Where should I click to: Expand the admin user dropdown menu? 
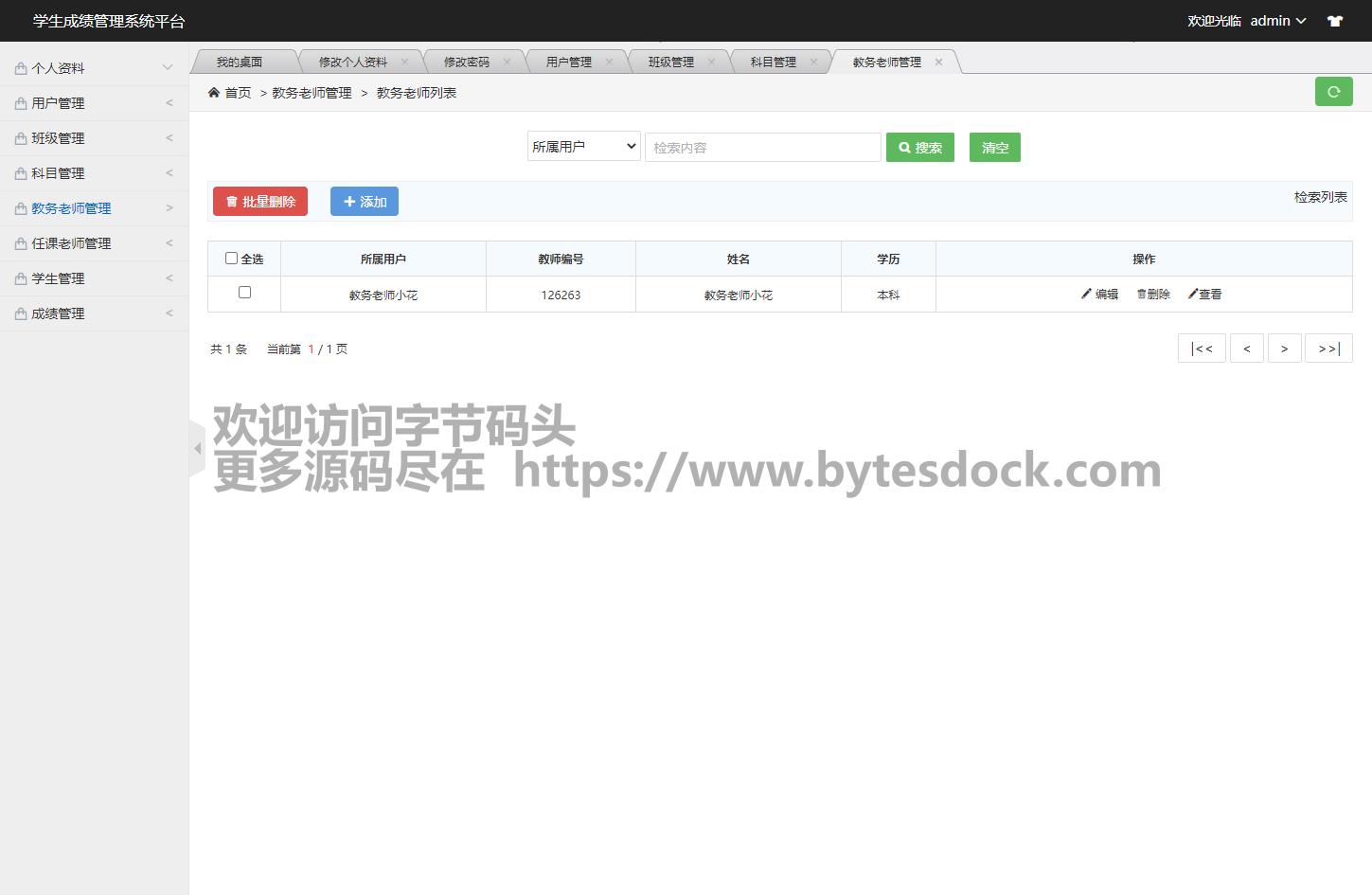click(1277, 21)
